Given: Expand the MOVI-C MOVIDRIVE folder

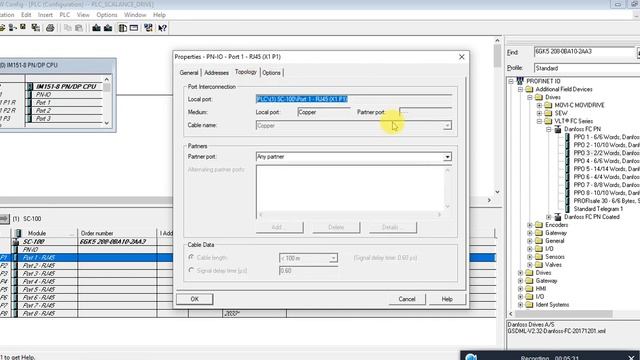Looking at the screenshot, I should click(x=539, y=105).
